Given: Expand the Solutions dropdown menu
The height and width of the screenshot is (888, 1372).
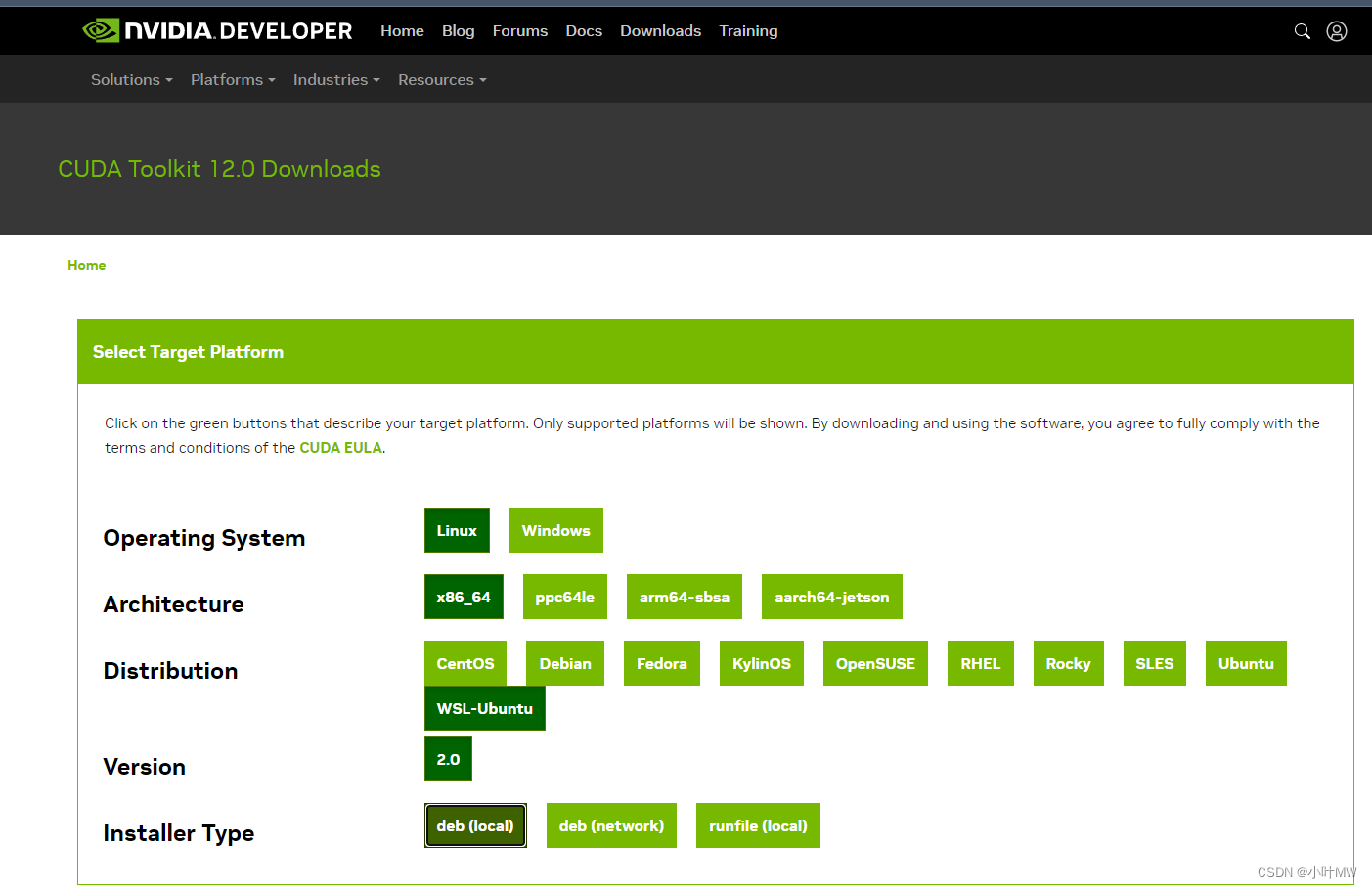Looking at the screenshot, I should click(x=131, y=80).
